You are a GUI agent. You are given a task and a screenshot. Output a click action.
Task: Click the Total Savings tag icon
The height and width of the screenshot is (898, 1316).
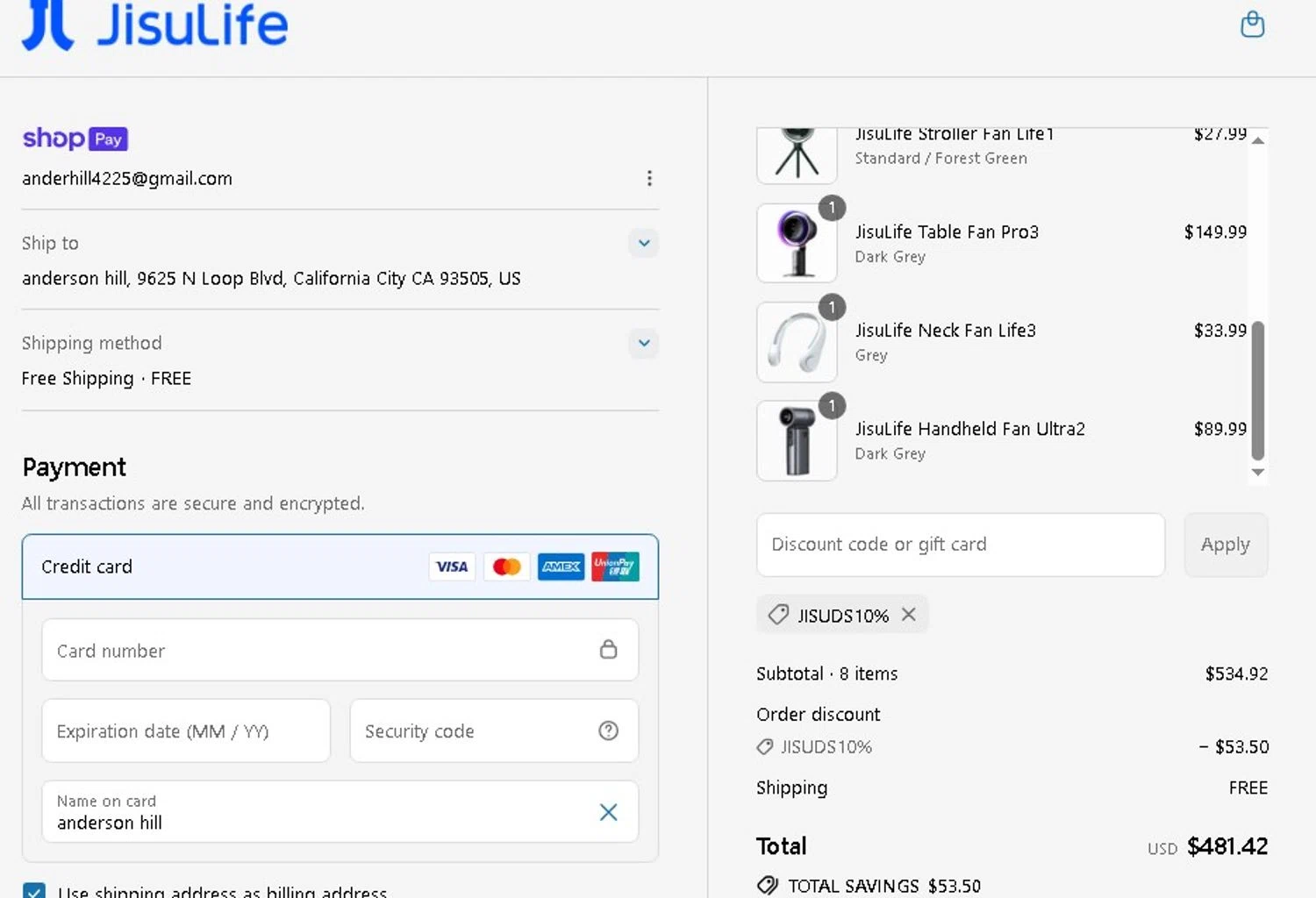[x=768, y=885]
